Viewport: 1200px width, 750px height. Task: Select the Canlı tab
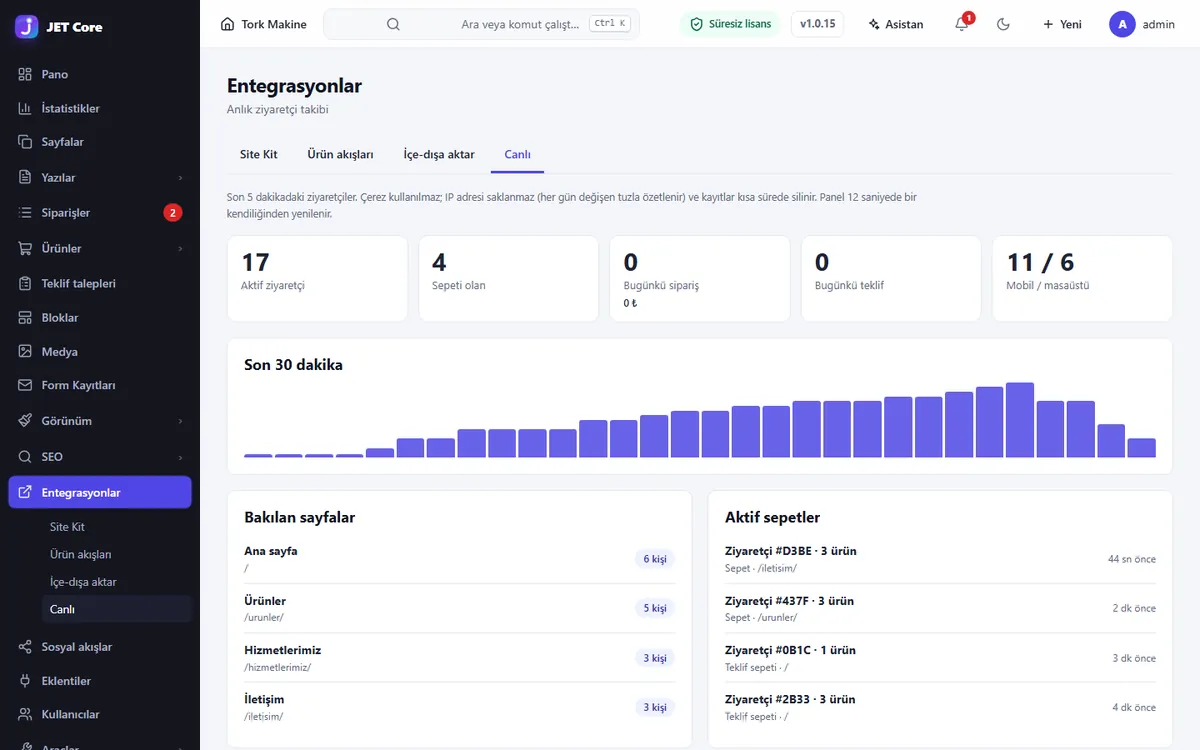tap(517, 154)
